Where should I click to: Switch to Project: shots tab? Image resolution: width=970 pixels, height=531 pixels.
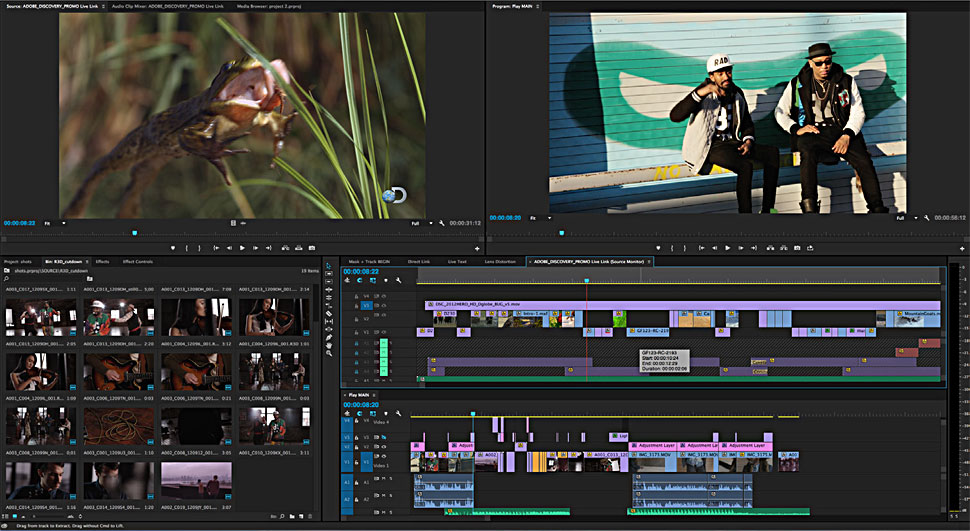[18, 262]
